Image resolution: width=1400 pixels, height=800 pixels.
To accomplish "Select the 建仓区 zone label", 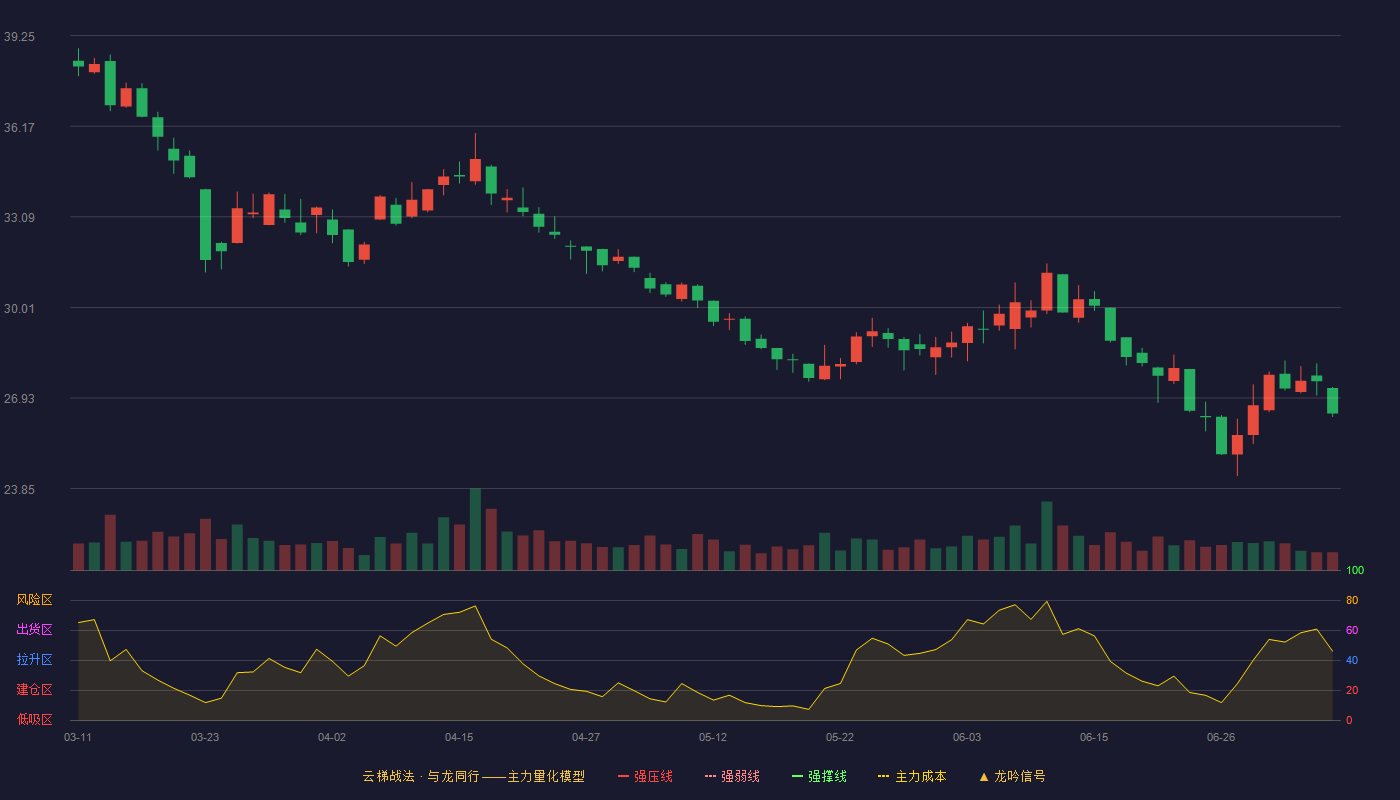I will pos(34,690).
